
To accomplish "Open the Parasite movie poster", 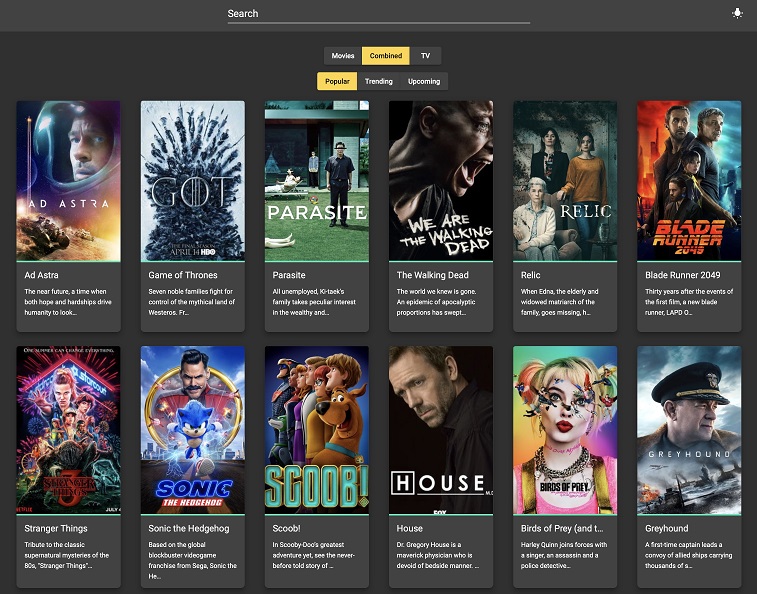I will (x=316, y=180).
